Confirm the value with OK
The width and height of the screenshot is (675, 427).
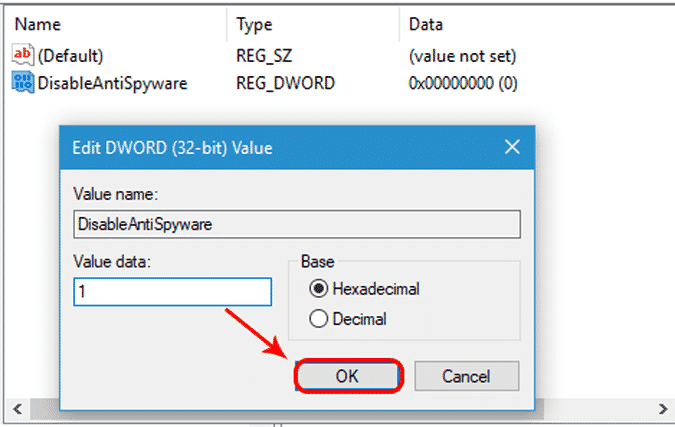coord(348,376)
